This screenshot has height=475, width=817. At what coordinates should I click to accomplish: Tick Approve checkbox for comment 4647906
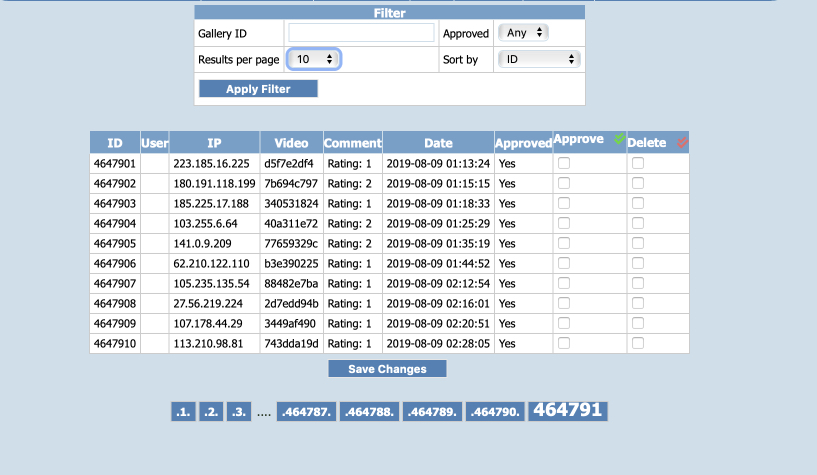564,264
